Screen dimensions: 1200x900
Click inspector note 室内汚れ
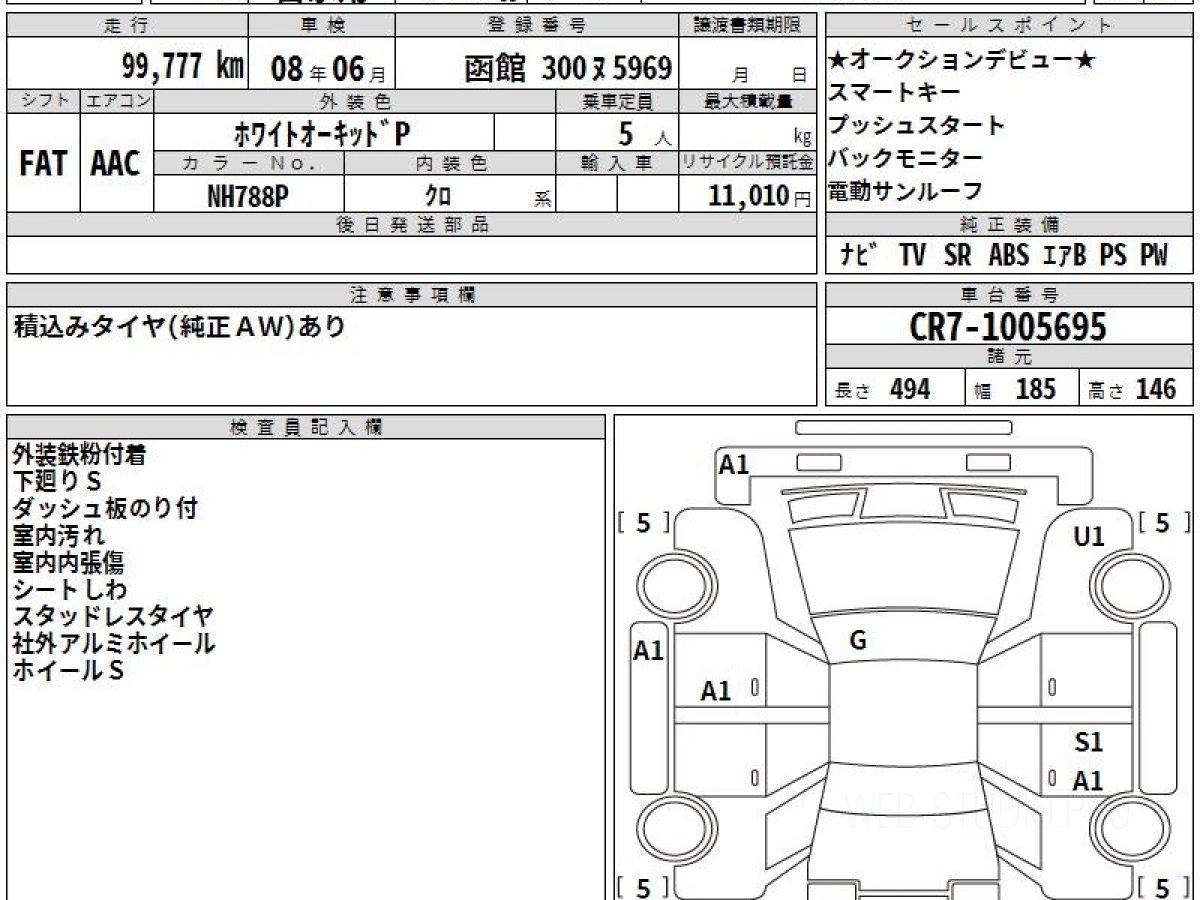58,535
